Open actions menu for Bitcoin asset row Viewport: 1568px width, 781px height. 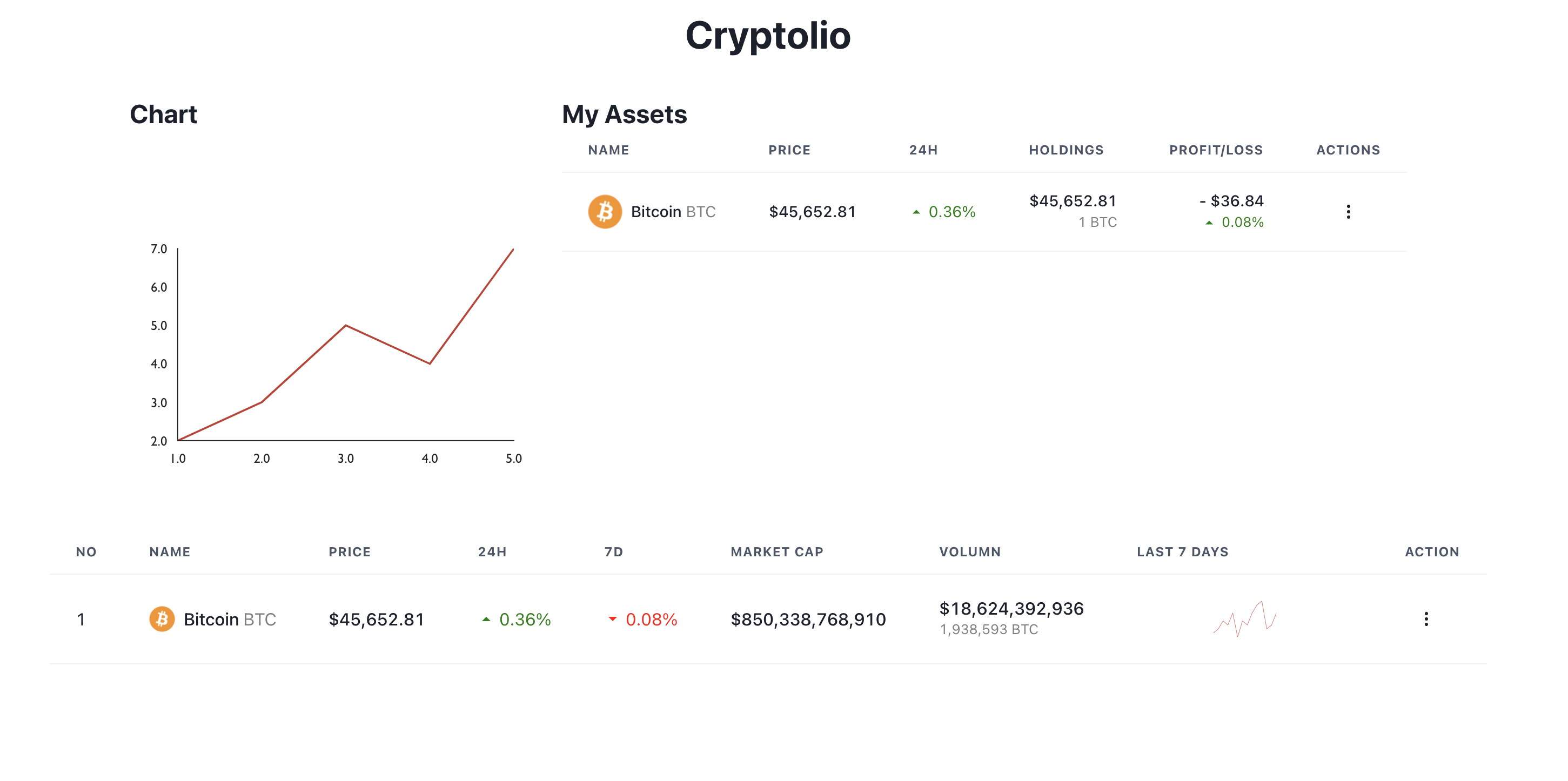1348,212
